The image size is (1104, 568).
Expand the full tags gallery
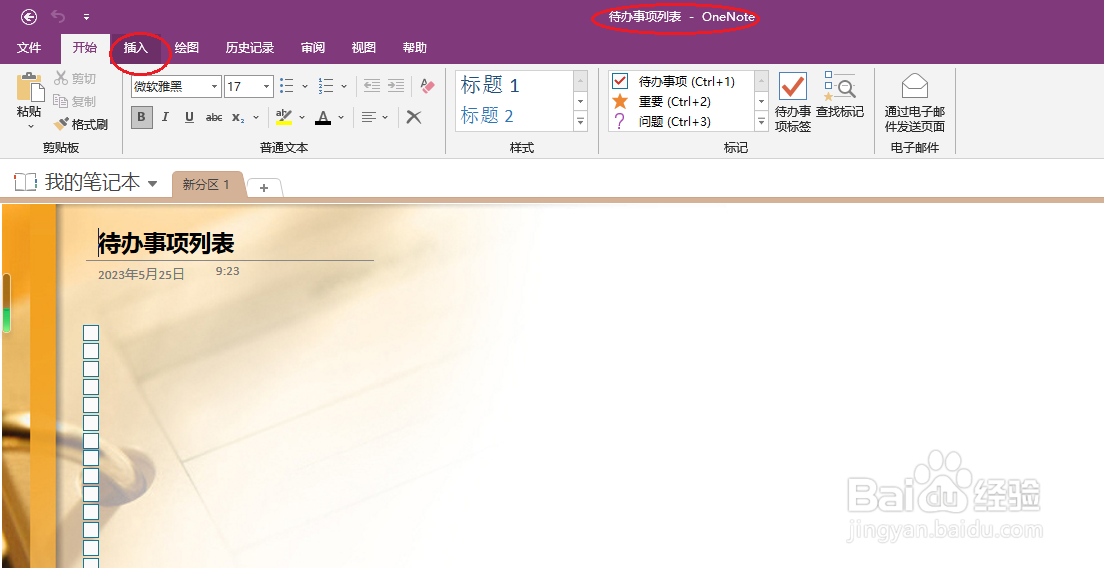point(762,122)
